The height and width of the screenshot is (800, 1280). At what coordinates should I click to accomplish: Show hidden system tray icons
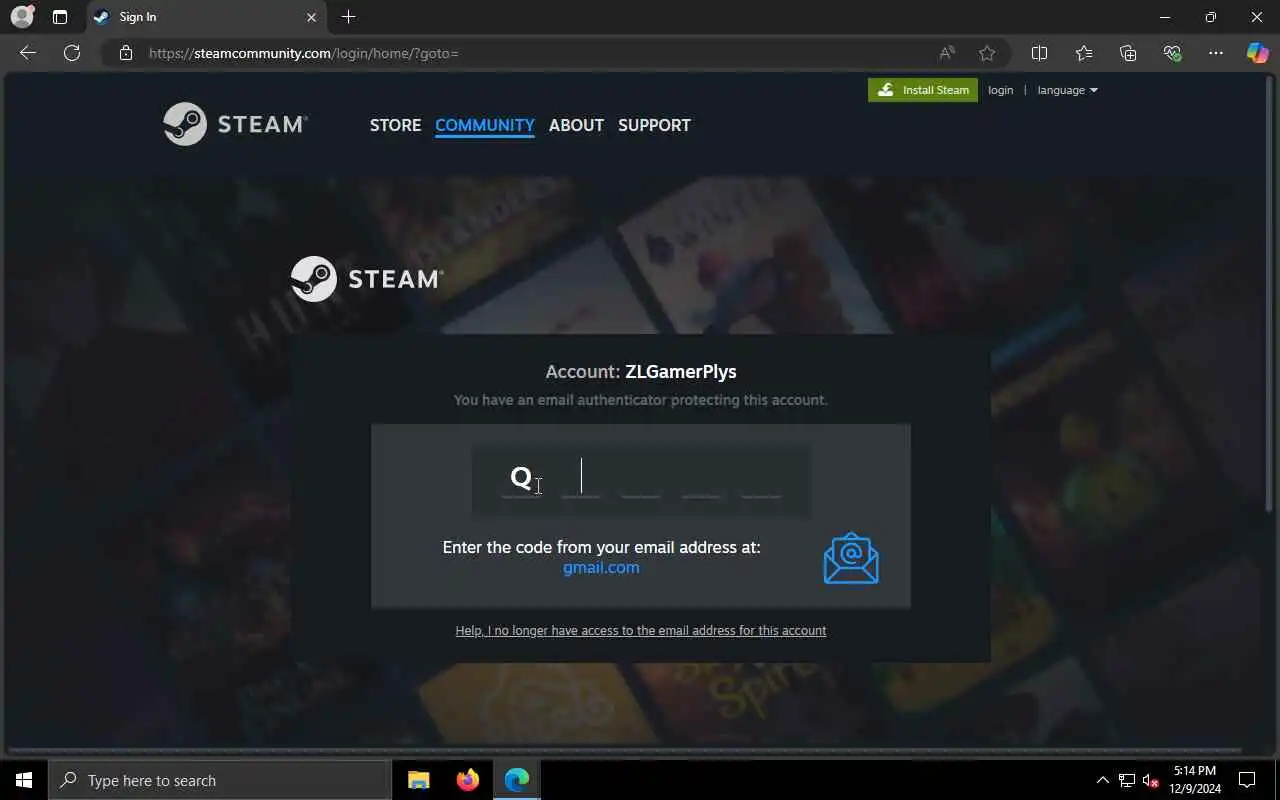(x=1103, y=780)
